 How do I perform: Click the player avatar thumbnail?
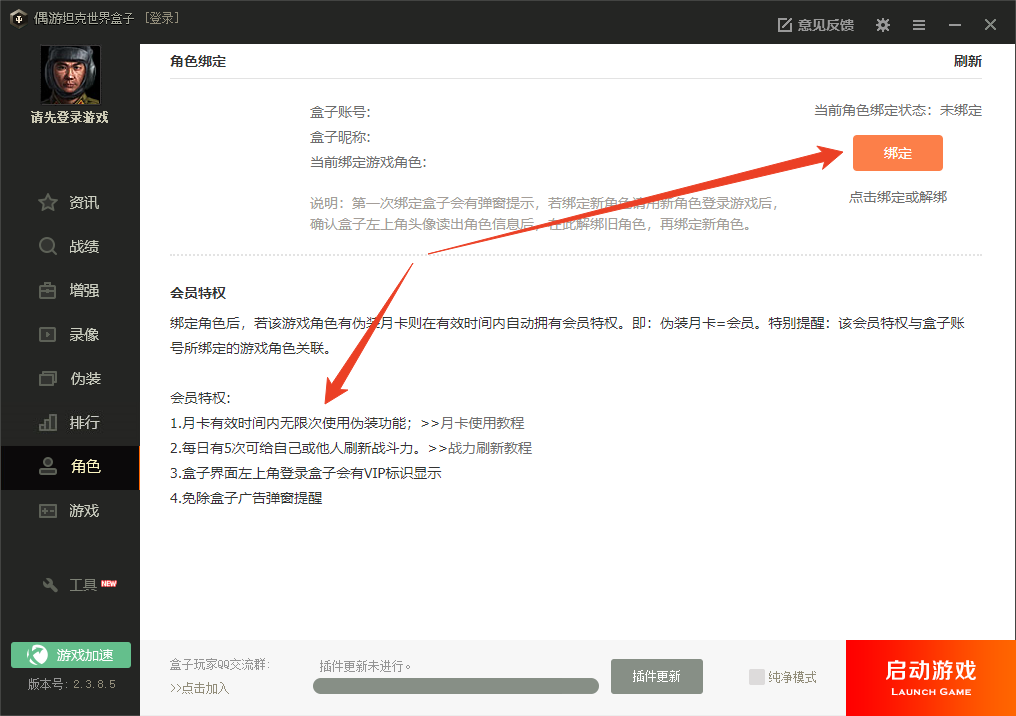pyautogui.click(x=70, y=74)
